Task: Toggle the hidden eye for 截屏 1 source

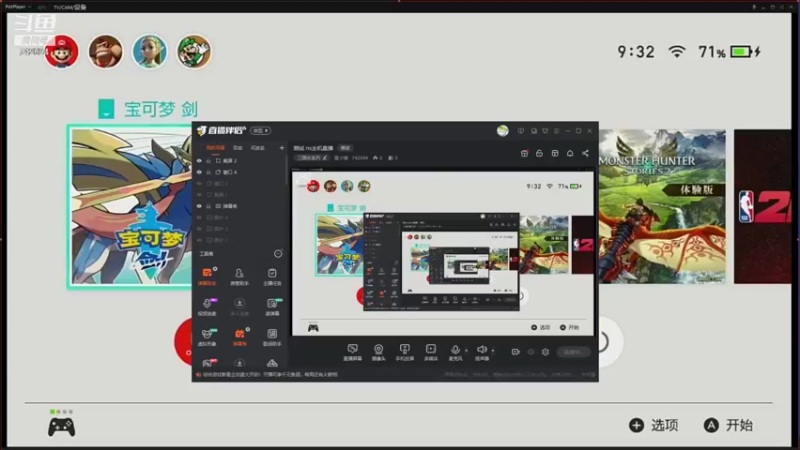Action: [199, 194]
